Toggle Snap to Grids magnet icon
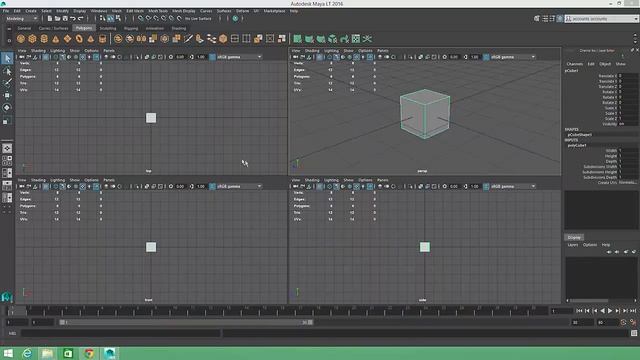This screenshot has height=360, width=640. [x=140, y=18]
